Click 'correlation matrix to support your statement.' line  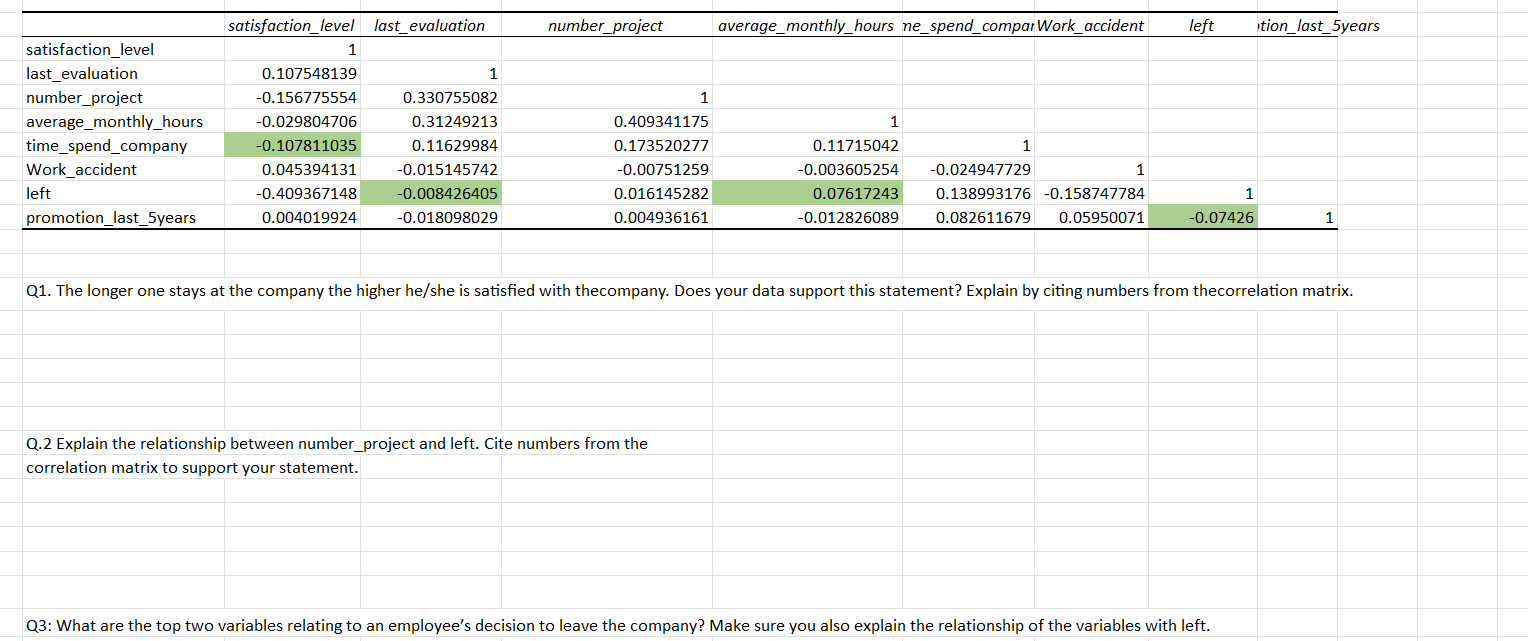pyautogui.click(x=191, y=467)
